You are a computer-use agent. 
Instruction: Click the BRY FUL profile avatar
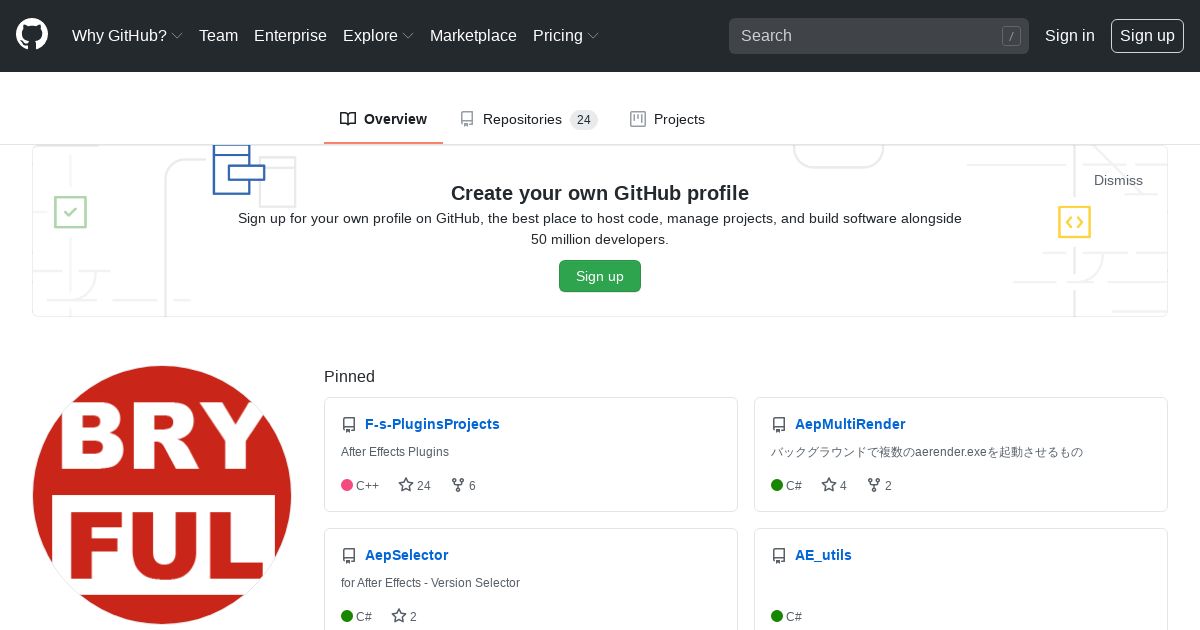[162, 495]
